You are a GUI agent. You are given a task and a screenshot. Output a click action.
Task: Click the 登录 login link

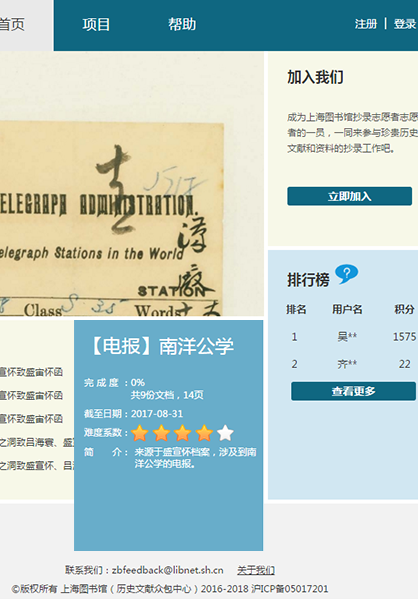(x=405, y=24)
